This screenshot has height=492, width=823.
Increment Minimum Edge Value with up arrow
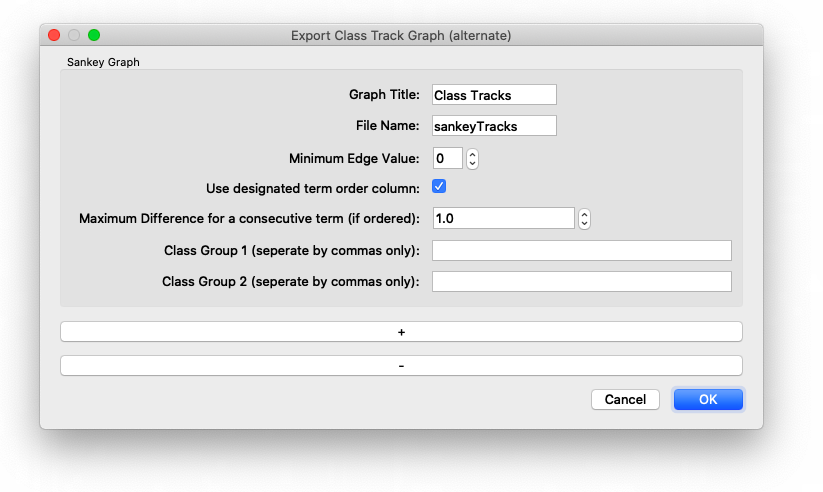473,154
